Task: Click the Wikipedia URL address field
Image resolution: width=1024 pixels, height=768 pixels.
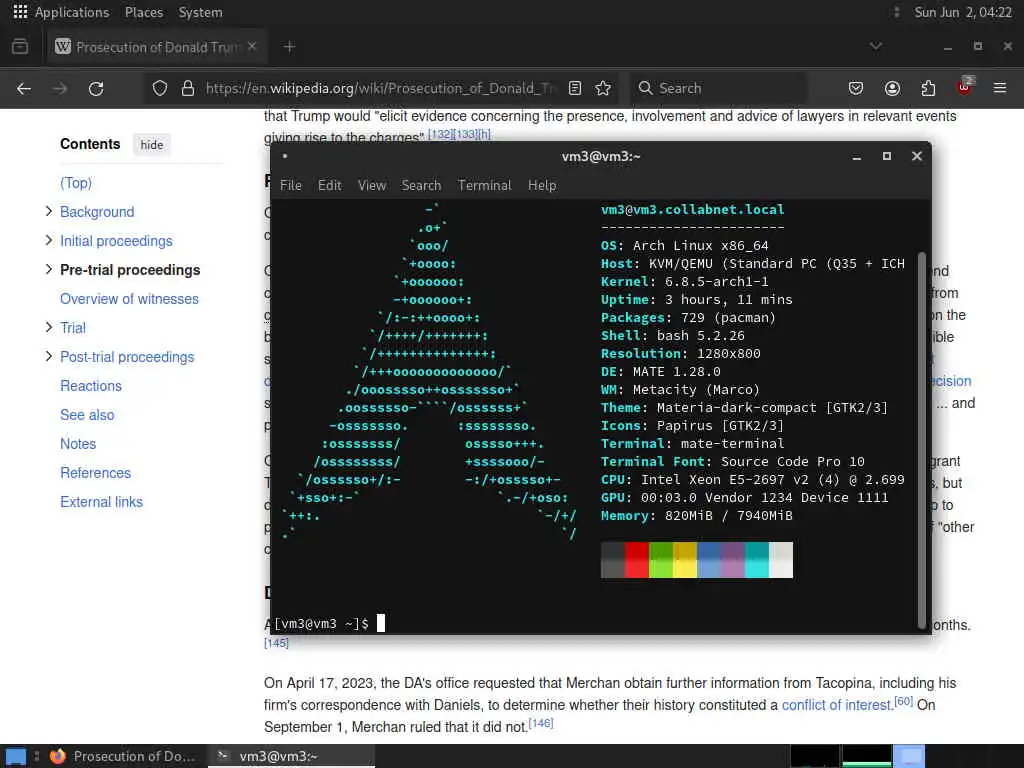Action: pyautogui.click(x=381, y=88)
